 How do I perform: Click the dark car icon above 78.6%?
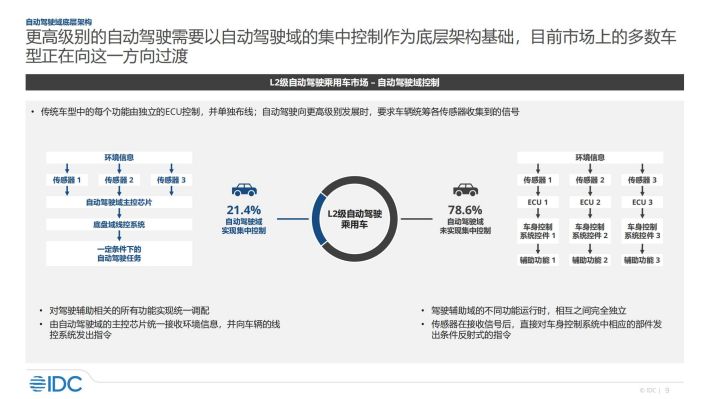coord(465,190)
